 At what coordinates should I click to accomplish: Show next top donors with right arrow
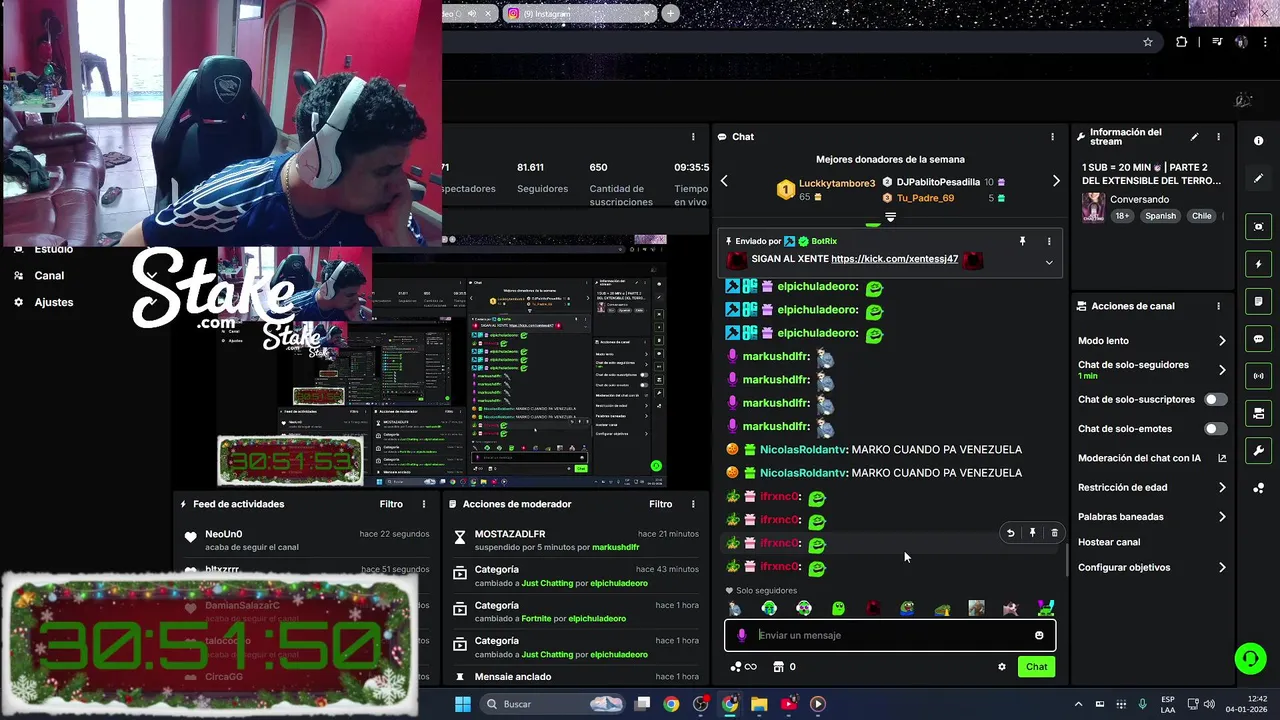(x=1056, y=181)
